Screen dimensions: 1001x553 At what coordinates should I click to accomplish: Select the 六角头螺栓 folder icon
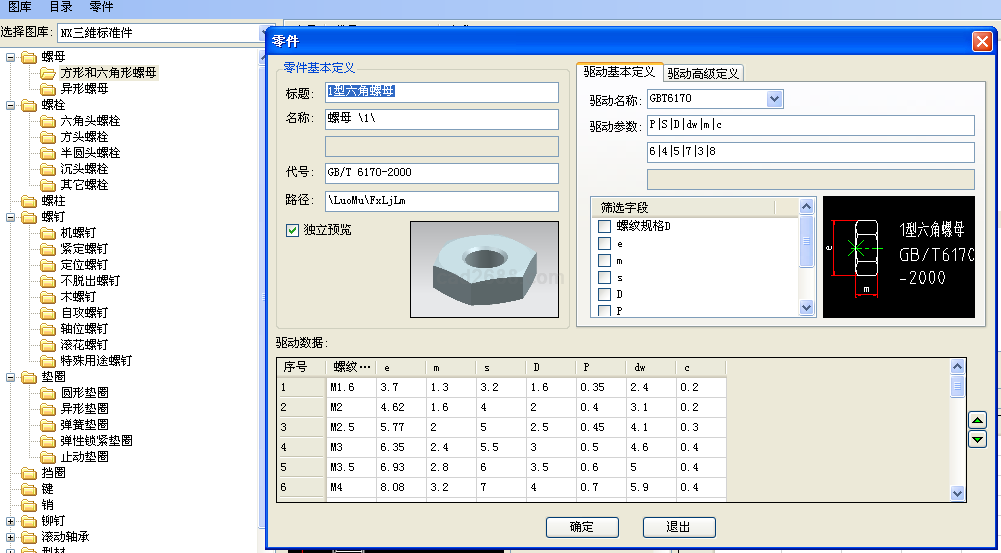pyautogui.click(x=48, y=121)
